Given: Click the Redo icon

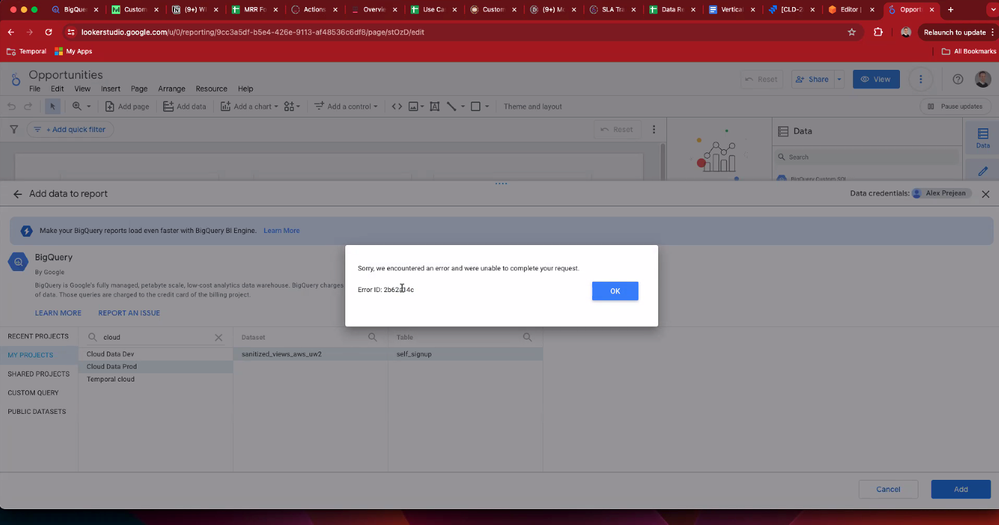Looking at the screenshot, I should [x=28, y=106].
